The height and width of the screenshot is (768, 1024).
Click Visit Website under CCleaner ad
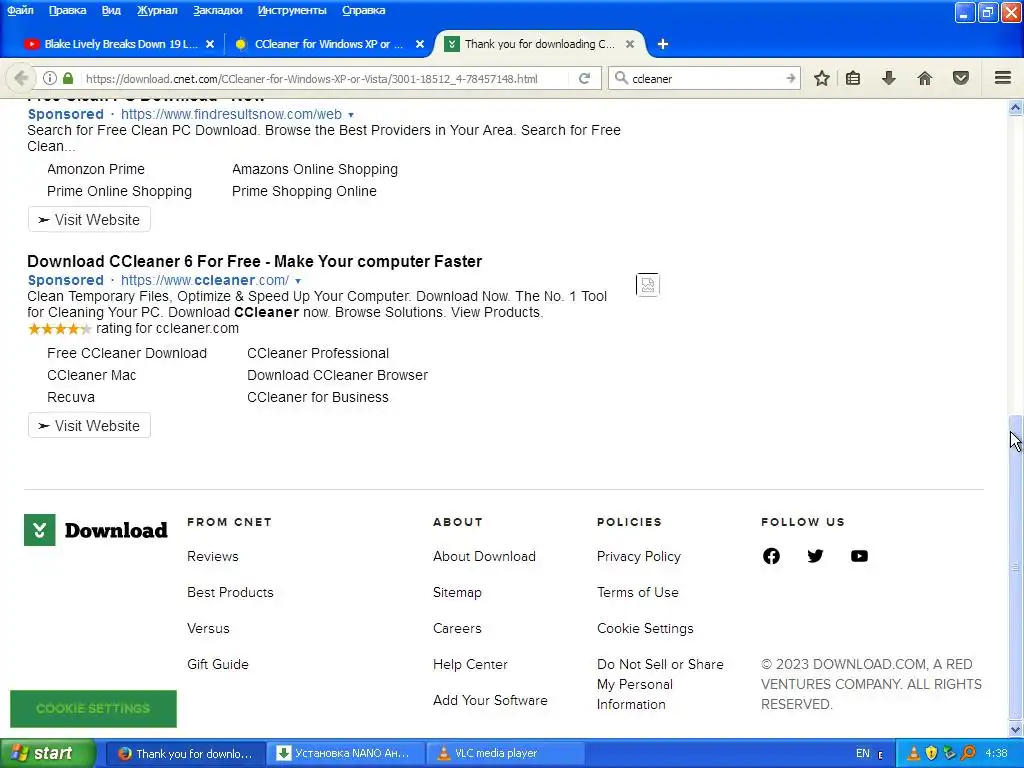click(x=89, y=426)
